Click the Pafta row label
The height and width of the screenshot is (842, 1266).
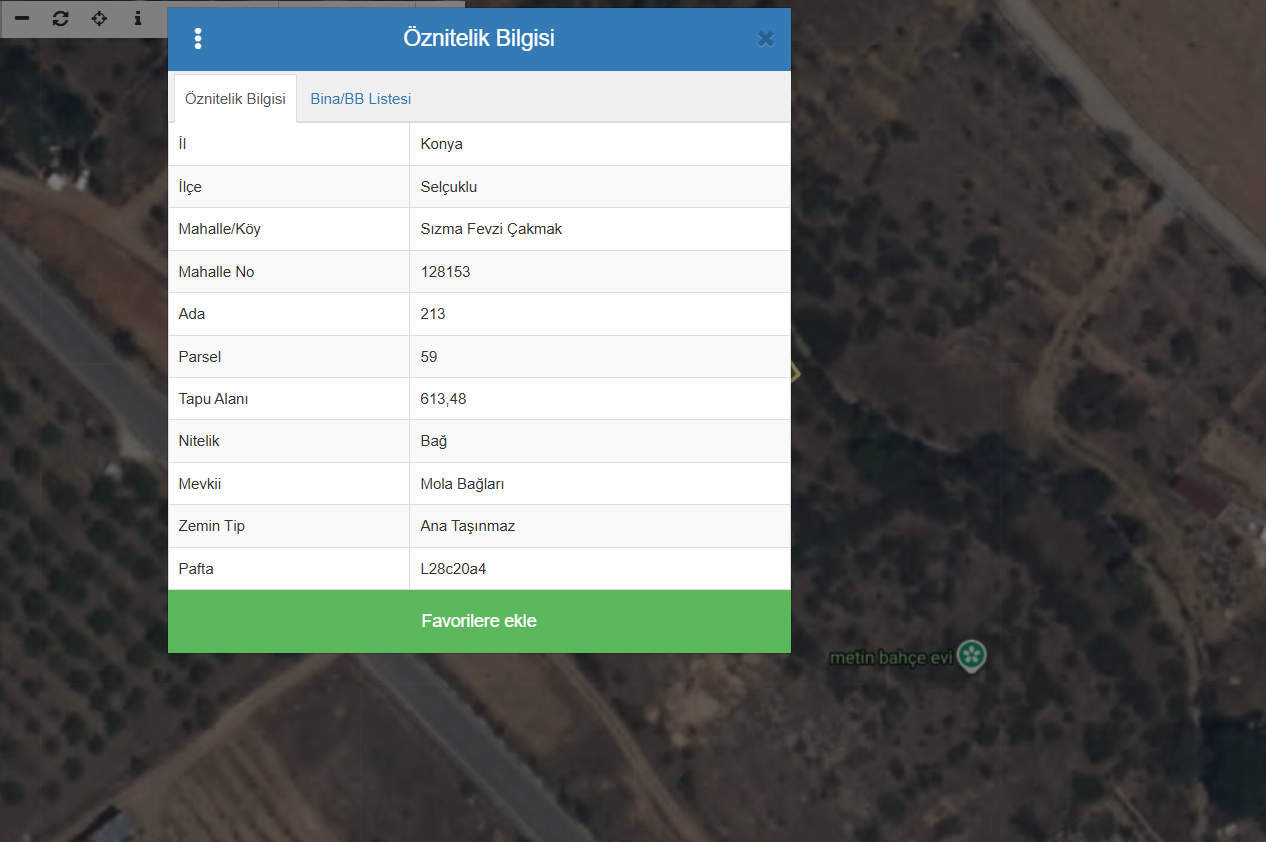click(195, 569)
